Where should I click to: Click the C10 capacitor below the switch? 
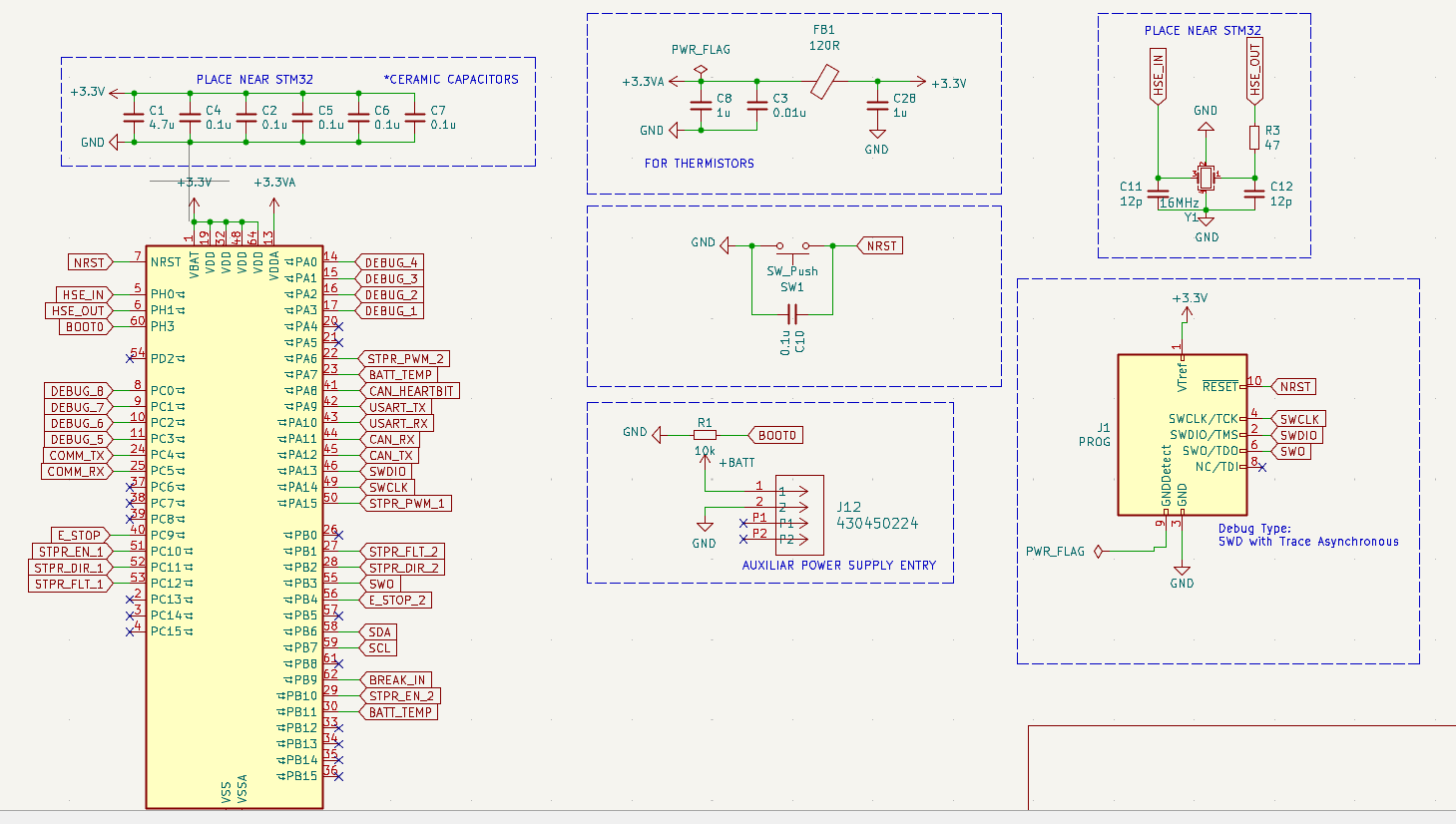coord(792,313)
